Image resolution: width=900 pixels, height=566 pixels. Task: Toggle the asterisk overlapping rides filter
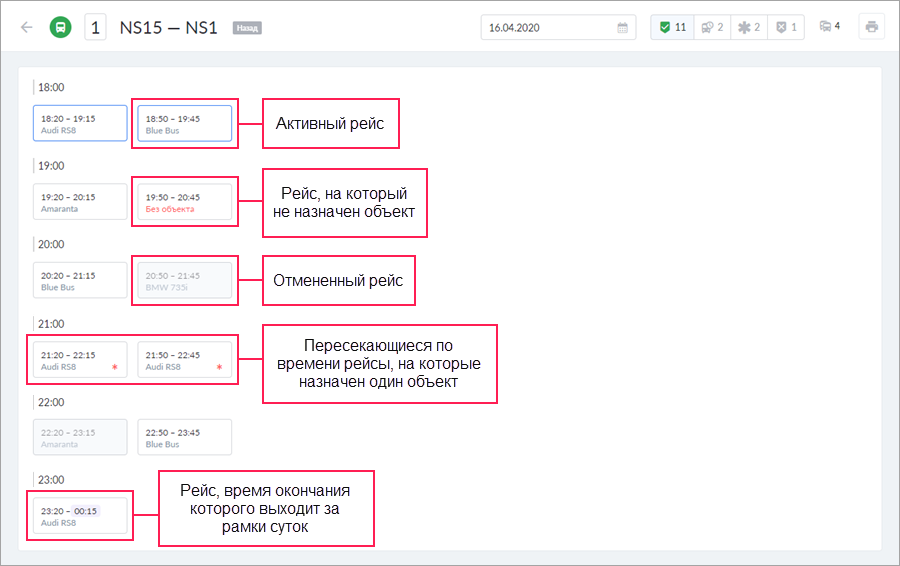(x=749, y=27)
